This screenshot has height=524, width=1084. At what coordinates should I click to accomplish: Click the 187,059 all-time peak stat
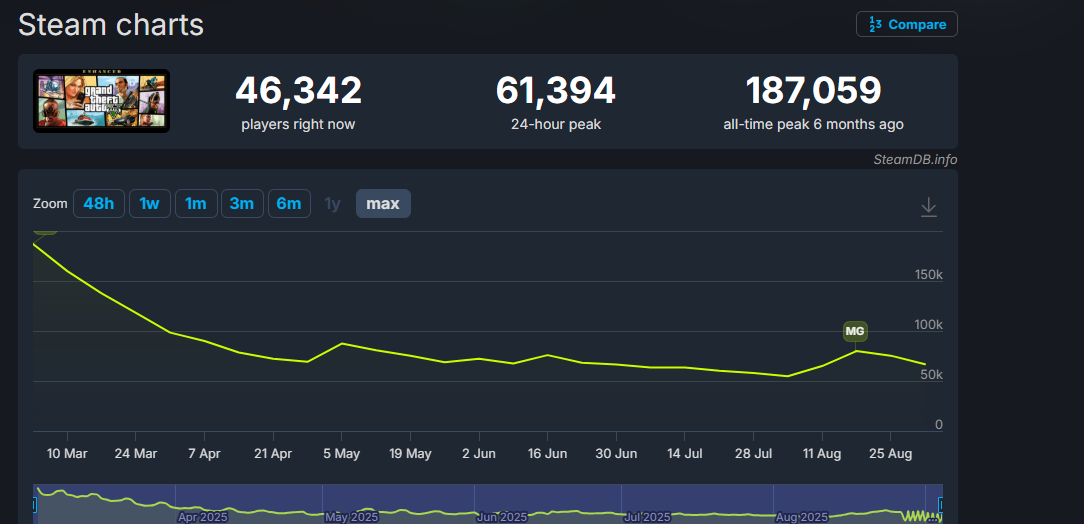tap(813, 91)
